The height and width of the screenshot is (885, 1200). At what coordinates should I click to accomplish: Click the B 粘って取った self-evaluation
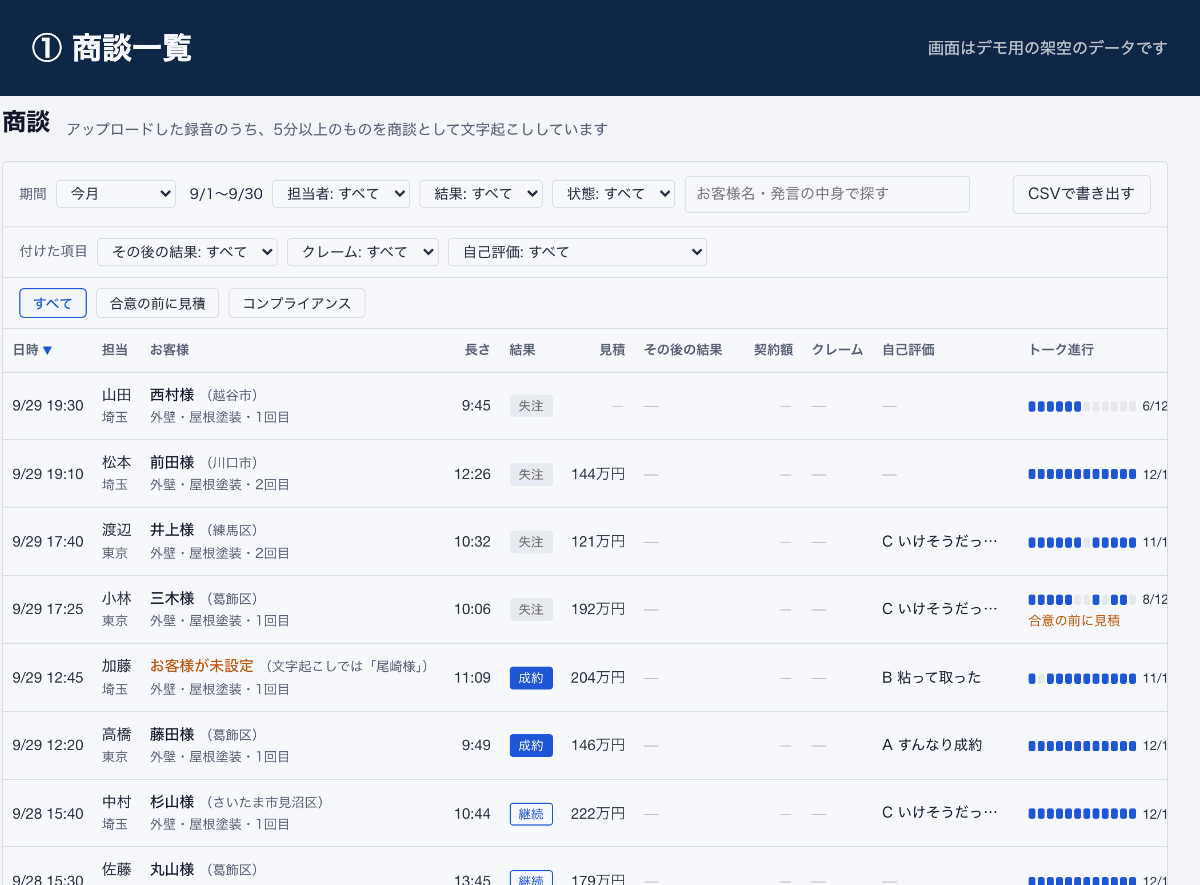click(932, 678)
